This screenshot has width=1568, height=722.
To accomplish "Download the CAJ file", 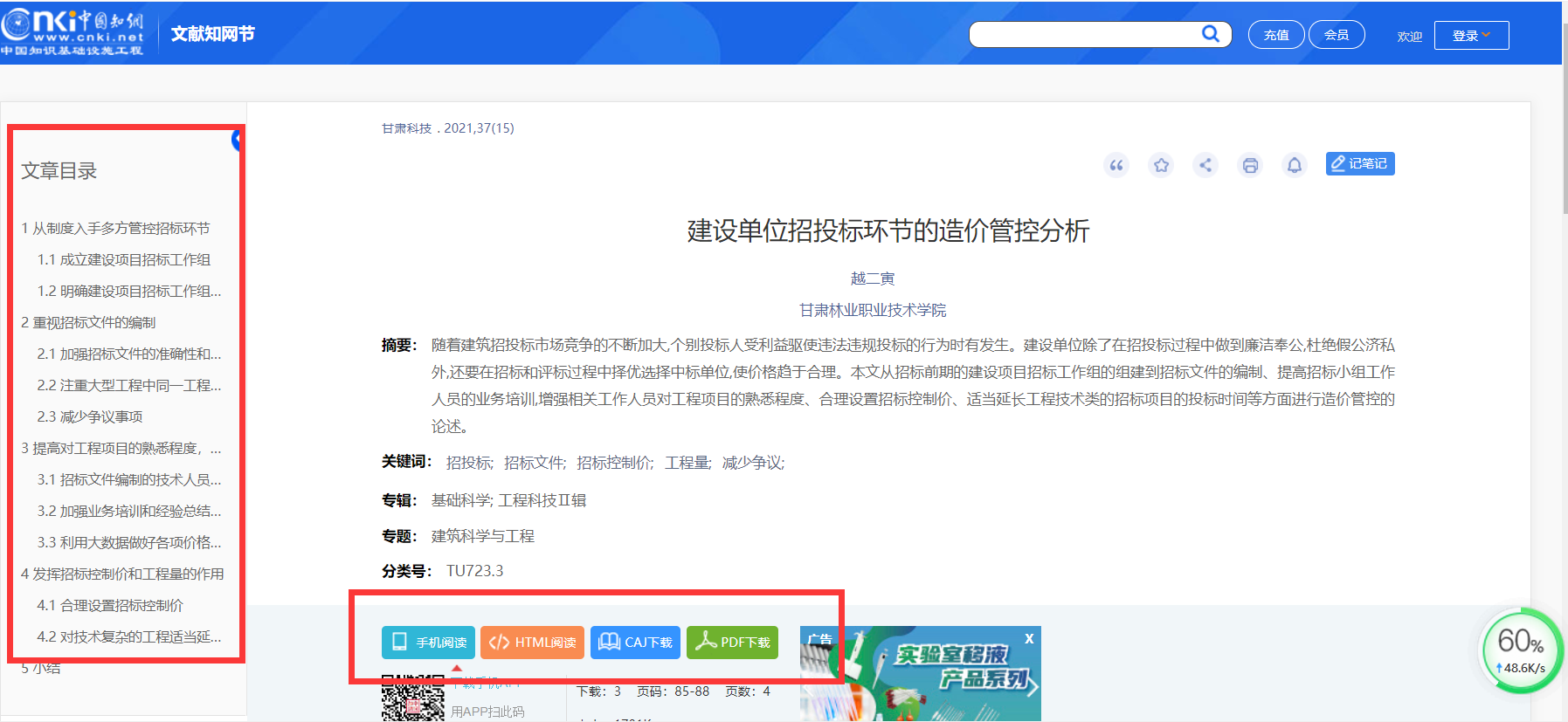I will (x=635, y=643).
